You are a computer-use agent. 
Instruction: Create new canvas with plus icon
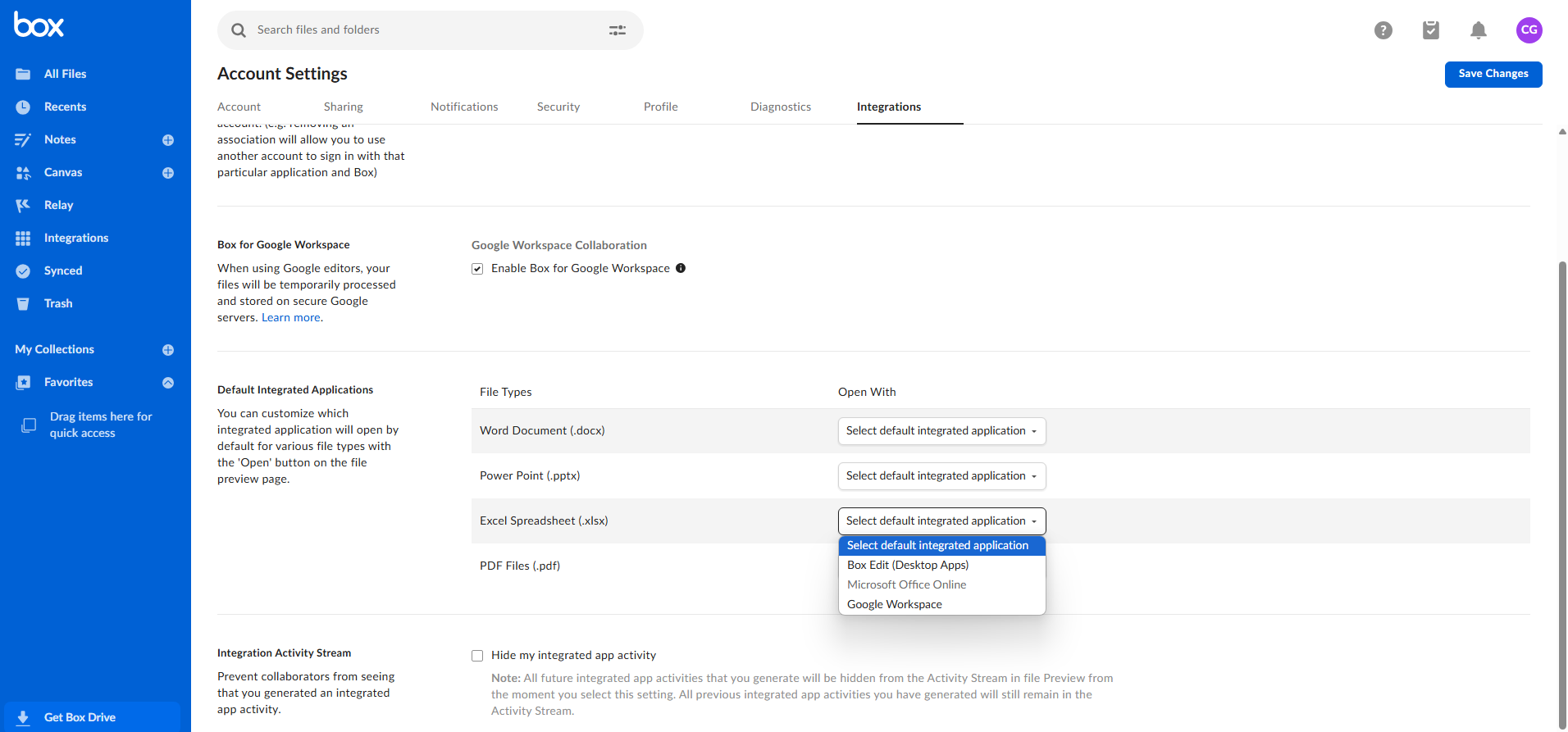(168, 173)
